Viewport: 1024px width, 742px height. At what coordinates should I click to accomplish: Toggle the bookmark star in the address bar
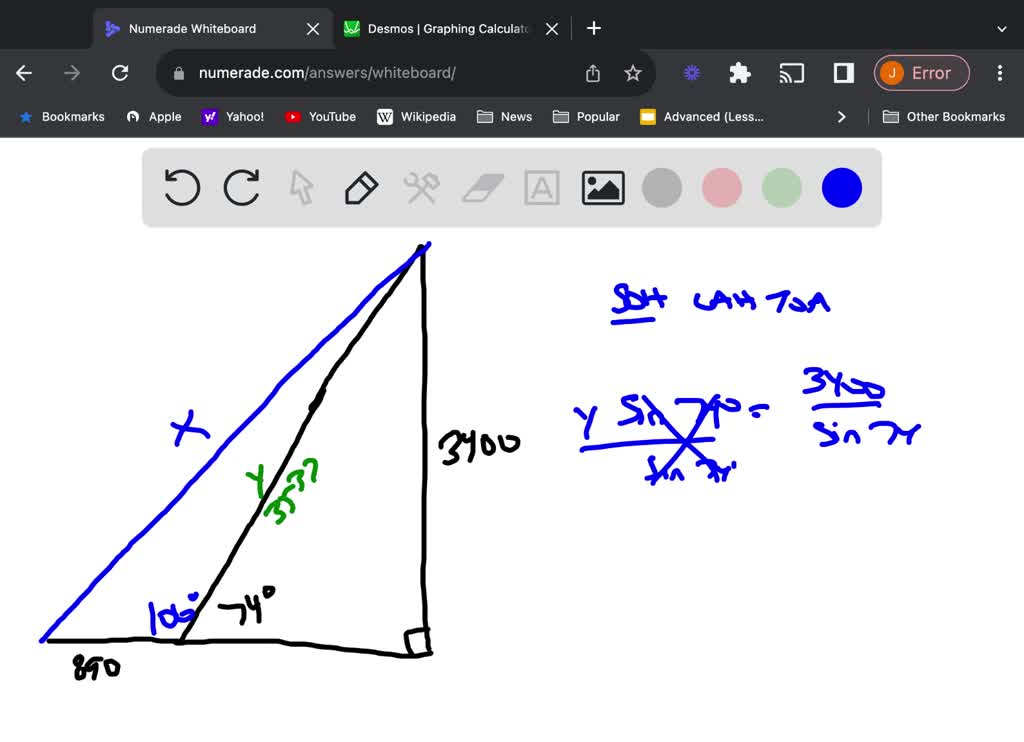point(632,73)
